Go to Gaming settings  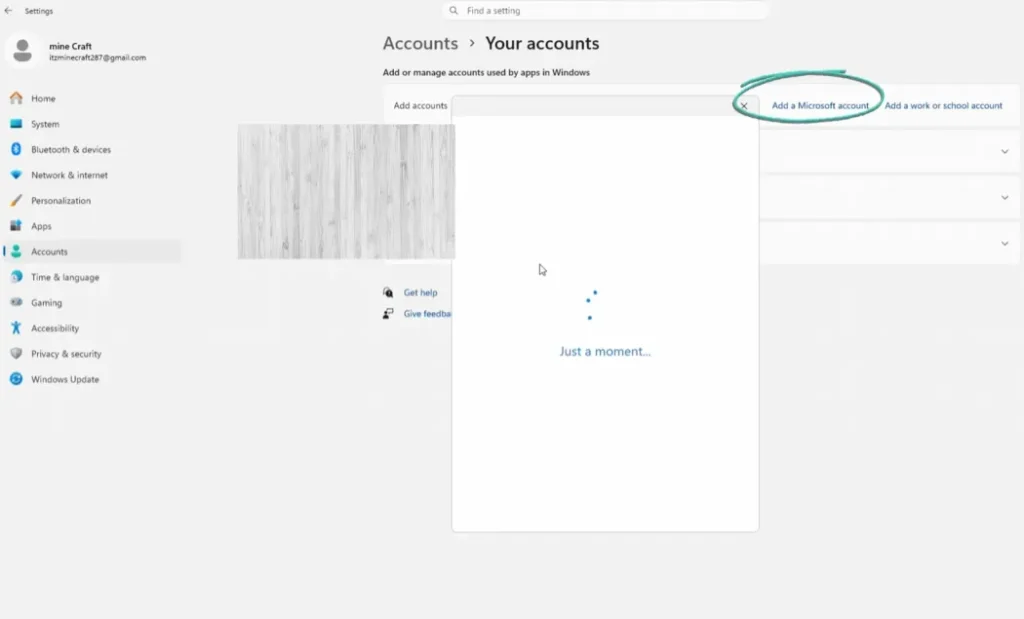(46, 302)
